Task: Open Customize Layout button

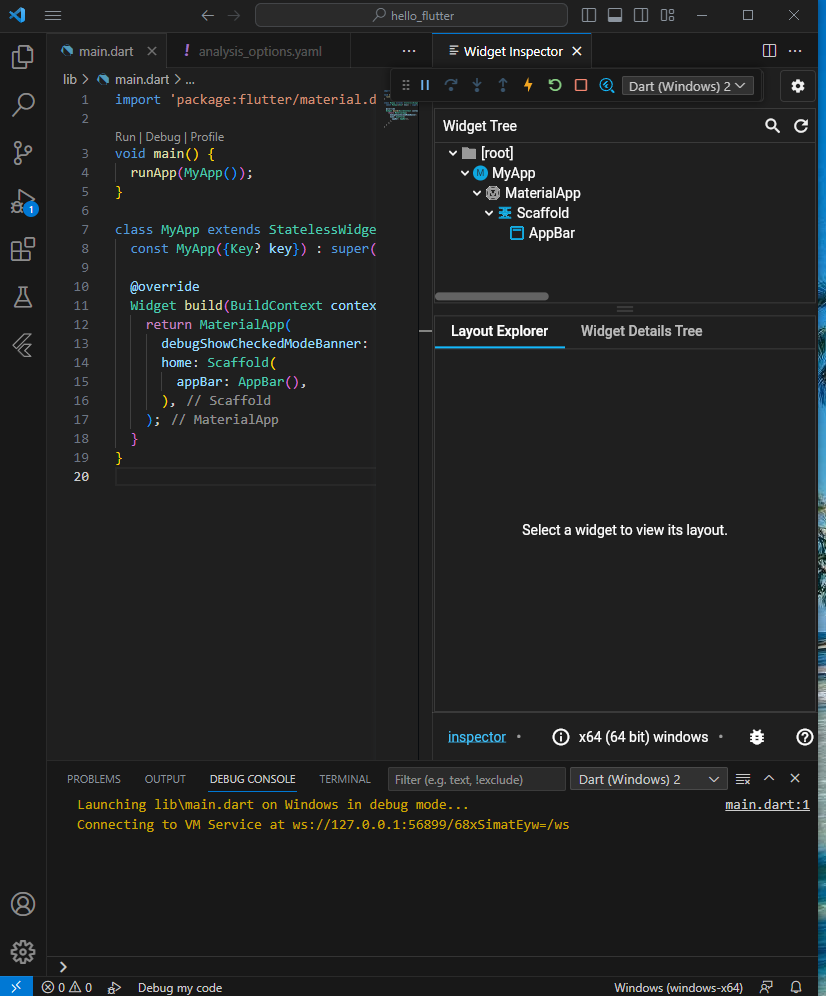Action: [x=667, y=15]
